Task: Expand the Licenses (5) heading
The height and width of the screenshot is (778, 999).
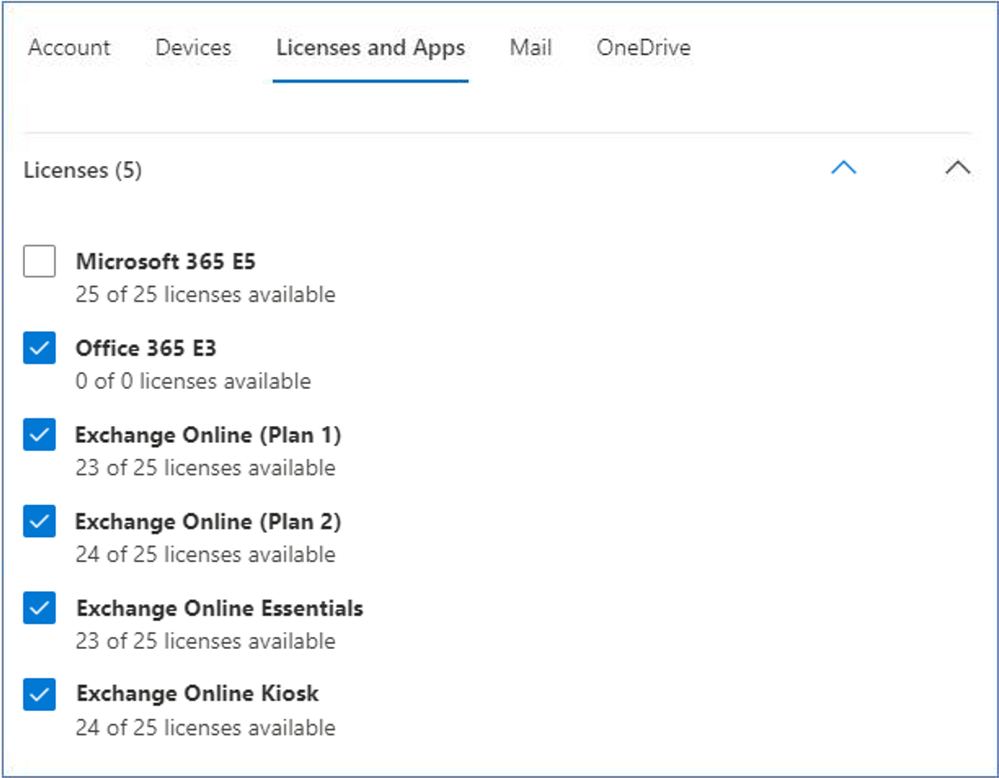Action: [x=83, y=170]
